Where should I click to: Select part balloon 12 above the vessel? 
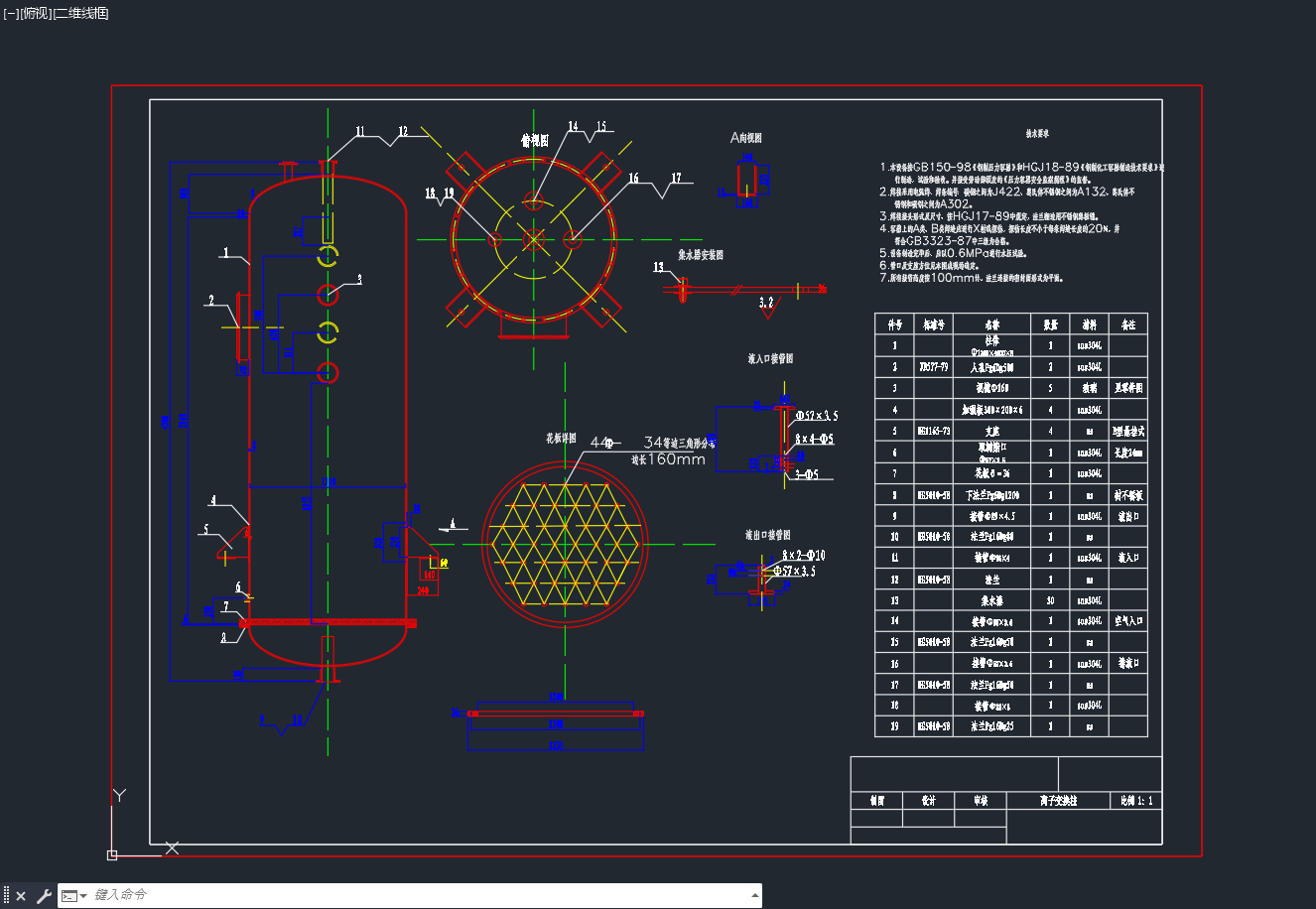click(403, 132)
